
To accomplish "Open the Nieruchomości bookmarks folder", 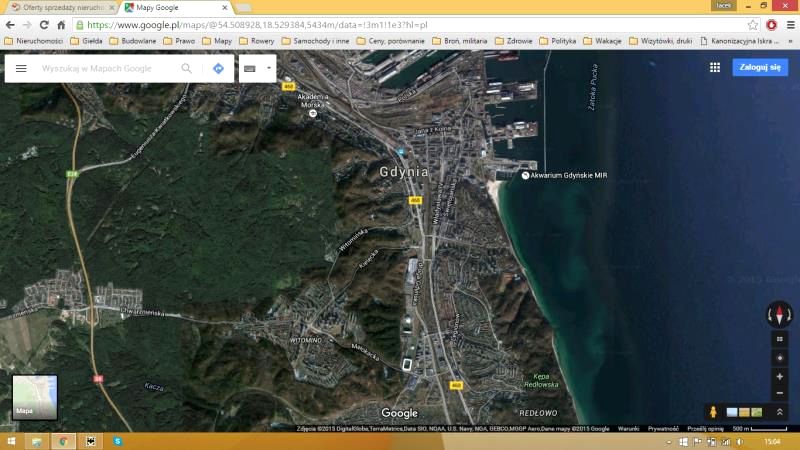I will [33, 41].
